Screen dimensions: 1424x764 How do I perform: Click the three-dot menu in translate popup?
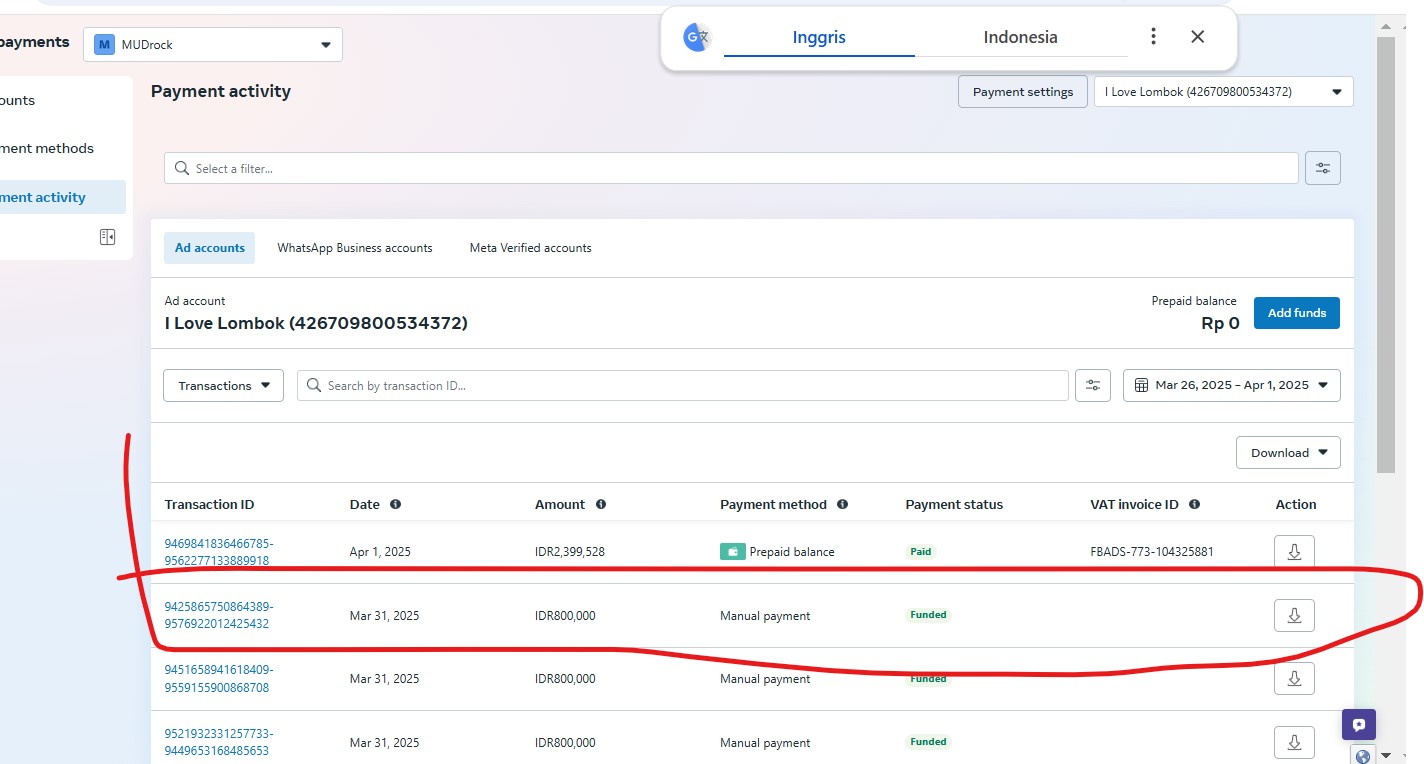click(x=1153, y=37)
